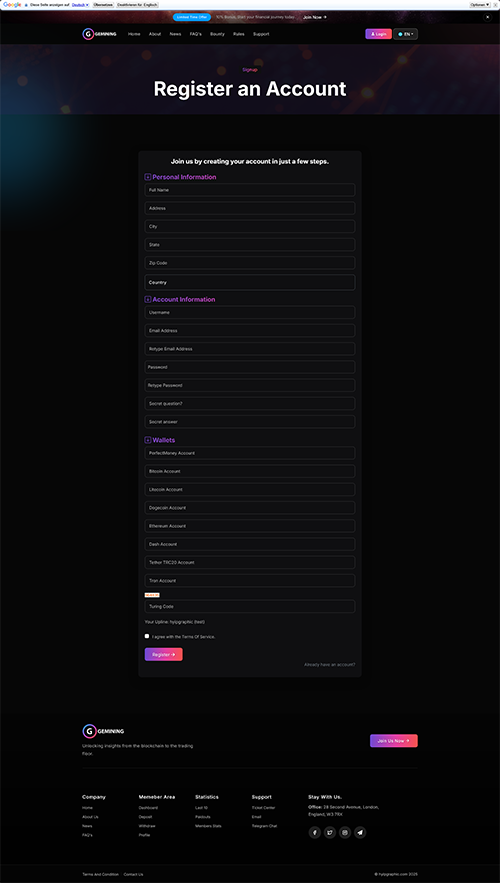Click the Register button

coord(163,654)
